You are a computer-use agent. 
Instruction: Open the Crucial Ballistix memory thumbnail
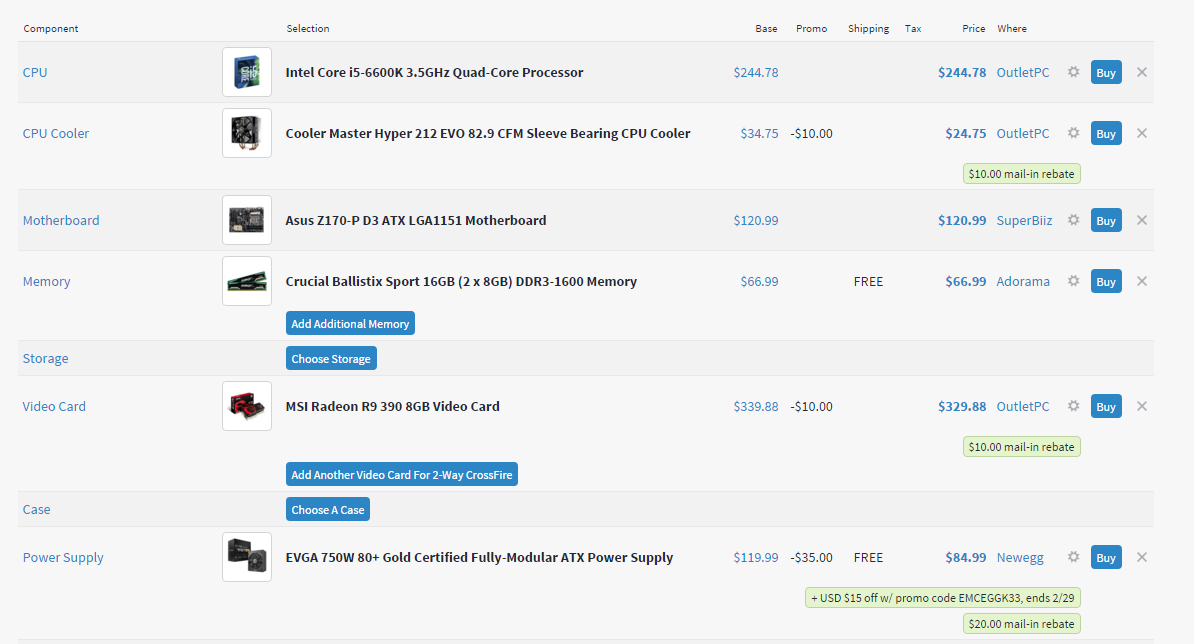[247, 281]
